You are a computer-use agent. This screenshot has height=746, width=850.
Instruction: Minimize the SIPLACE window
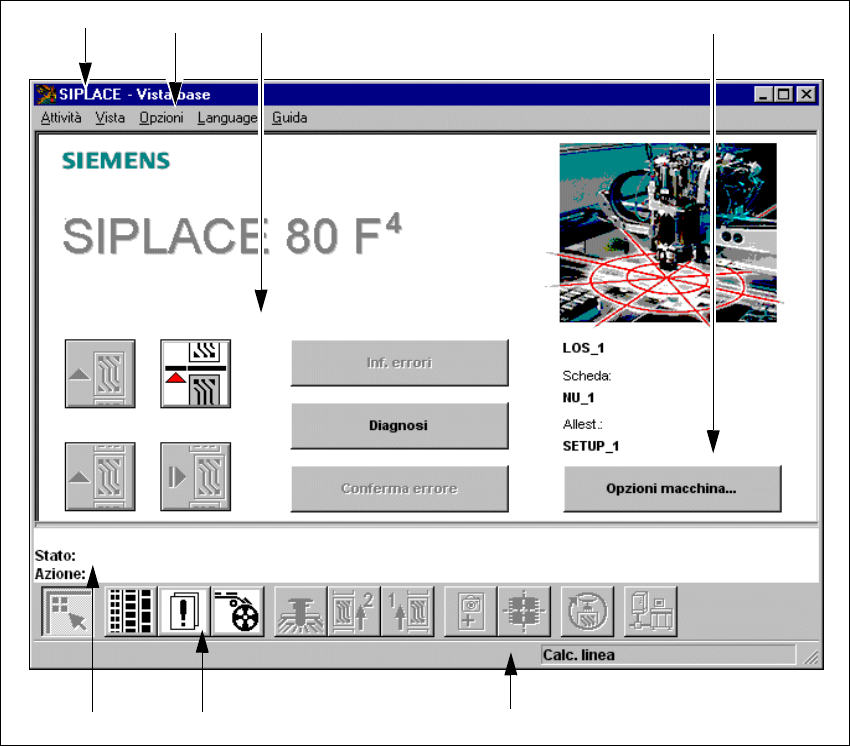tap(764, 94)
